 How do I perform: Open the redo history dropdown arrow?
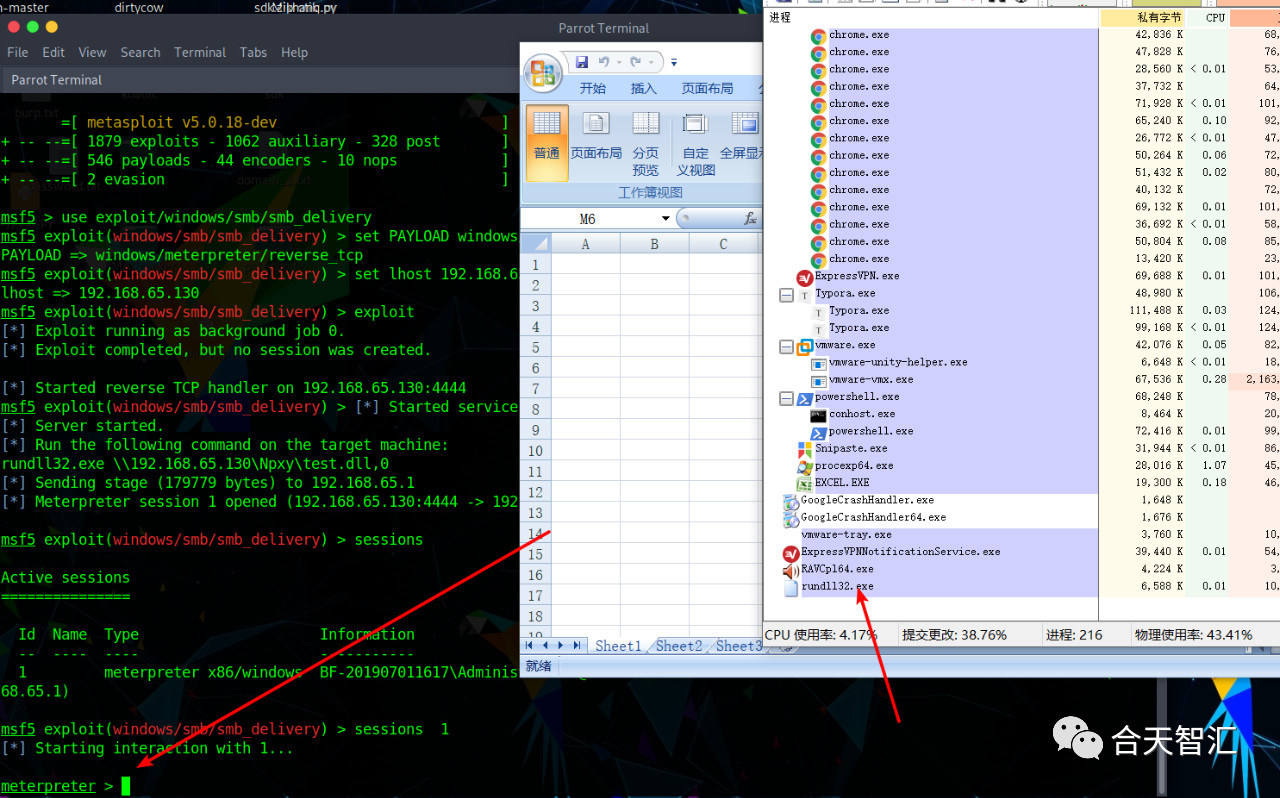pos(649,63)
